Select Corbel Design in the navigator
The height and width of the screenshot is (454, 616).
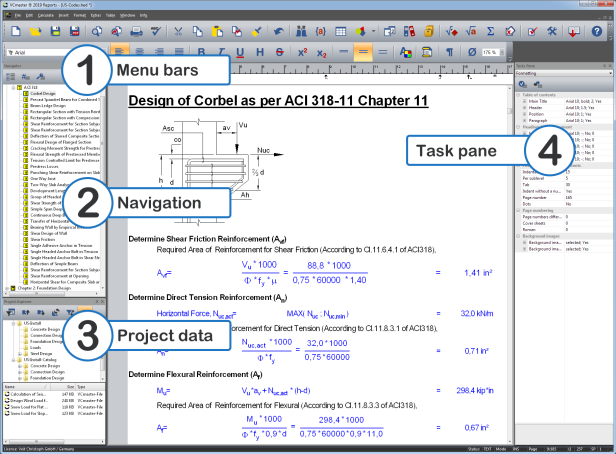tap(42, 93)
